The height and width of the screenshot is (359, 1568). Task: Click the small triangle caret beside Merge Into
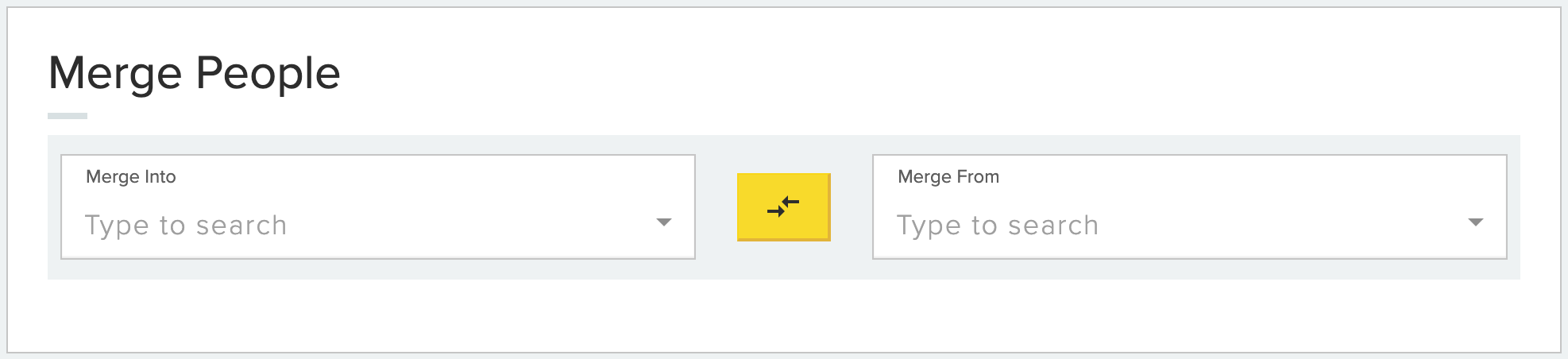pyautogui.click(x=664, y=222)
